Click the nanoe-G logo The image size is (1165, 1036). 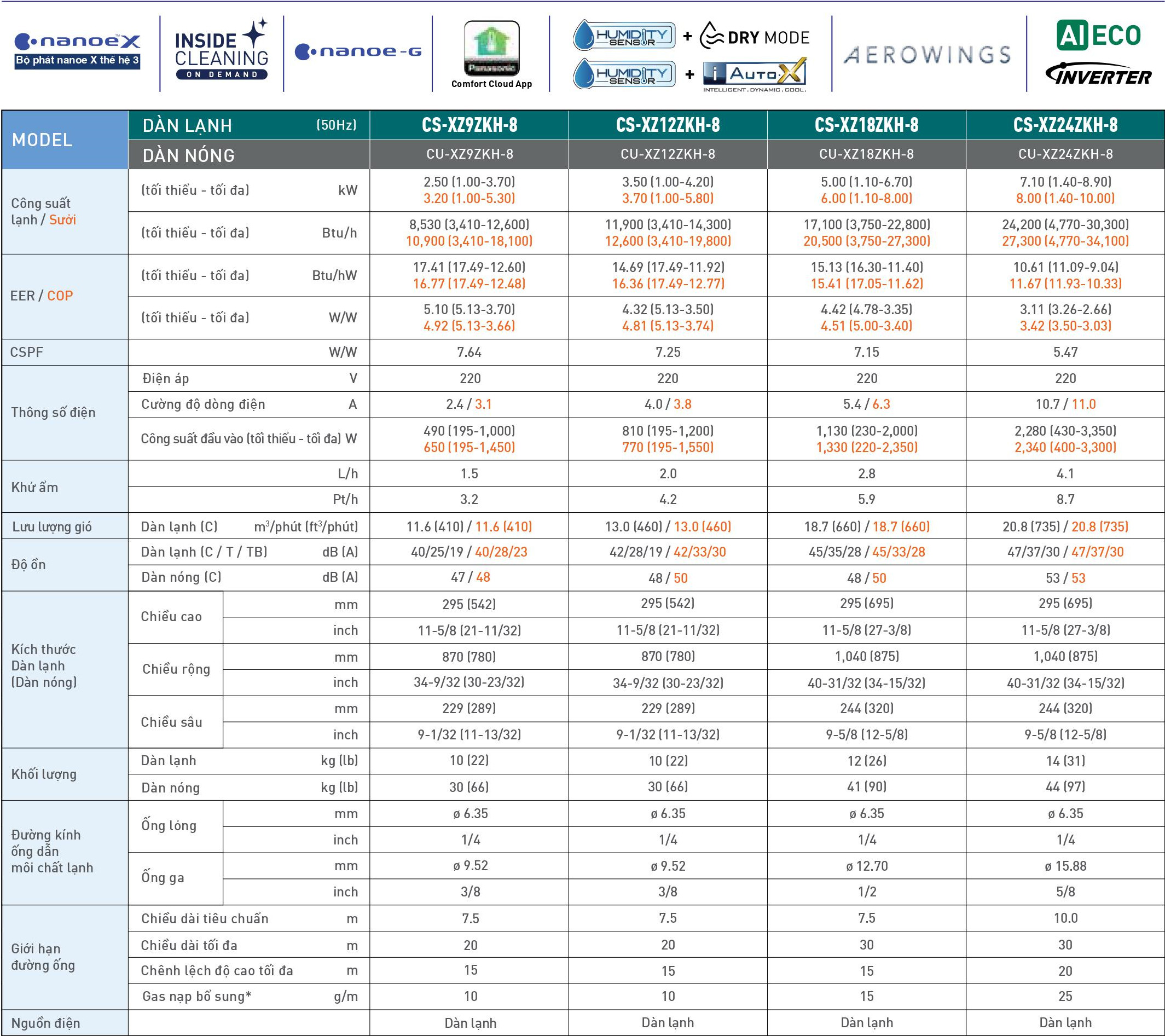click(358, 52)
